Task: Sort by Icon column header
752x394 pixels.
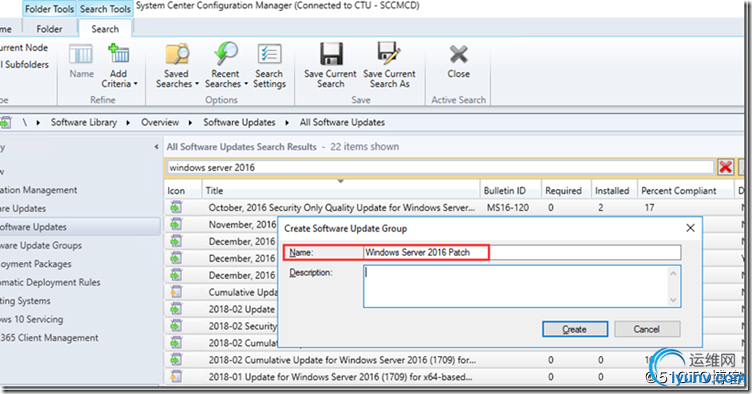Action: coord(183,191)
